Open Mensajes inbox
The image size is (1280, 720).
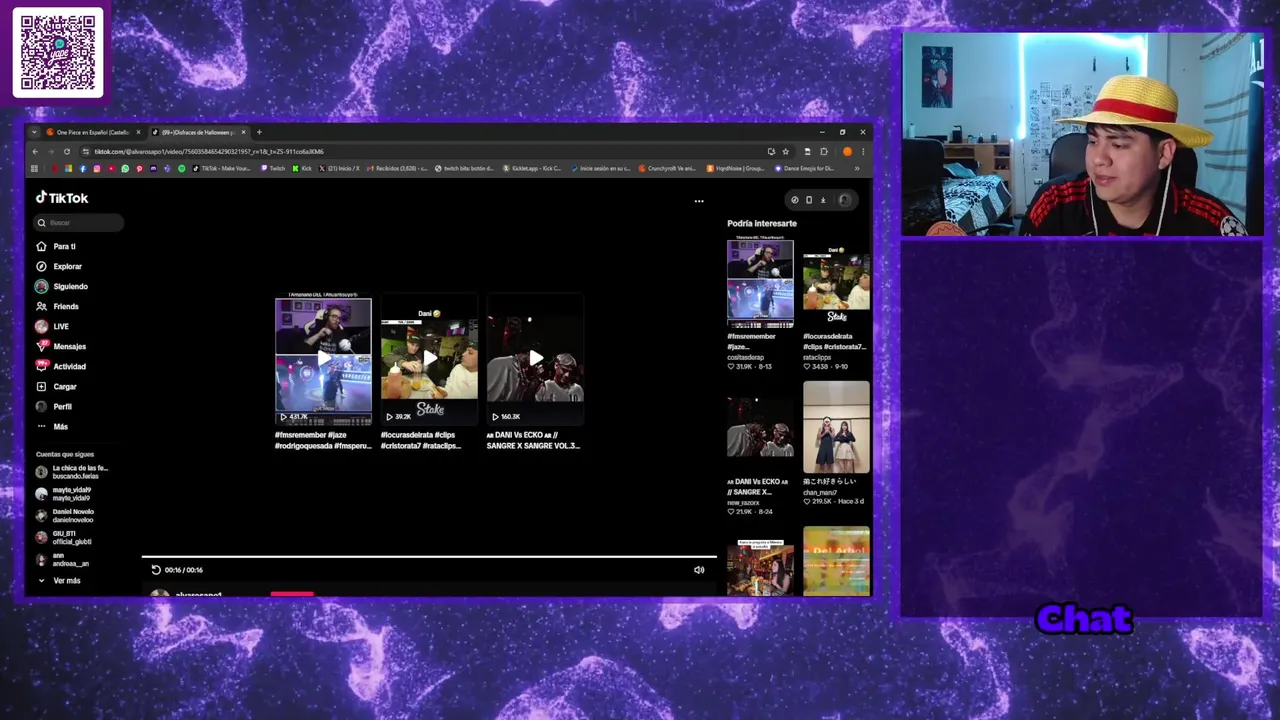61,346
